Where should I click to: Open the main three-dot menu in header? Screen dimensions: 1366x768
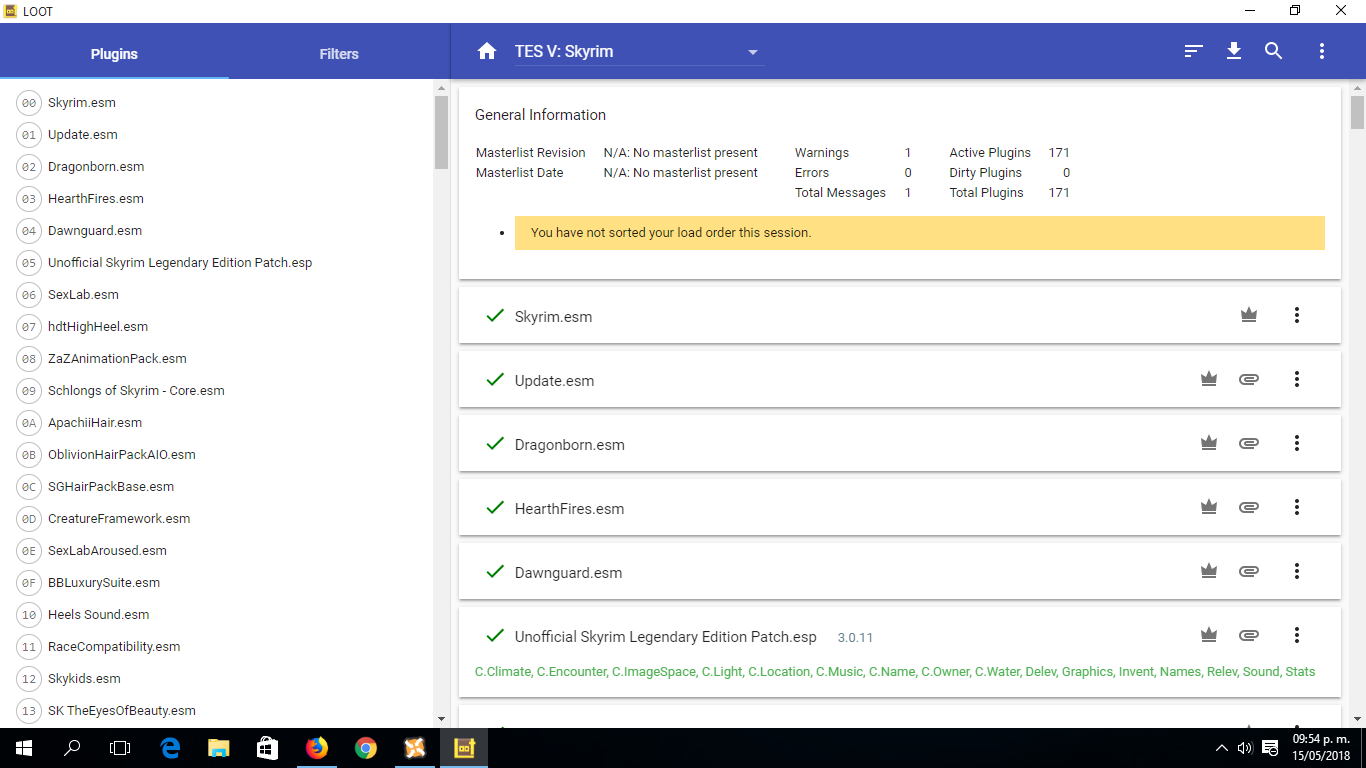(x=1322, y=52)
